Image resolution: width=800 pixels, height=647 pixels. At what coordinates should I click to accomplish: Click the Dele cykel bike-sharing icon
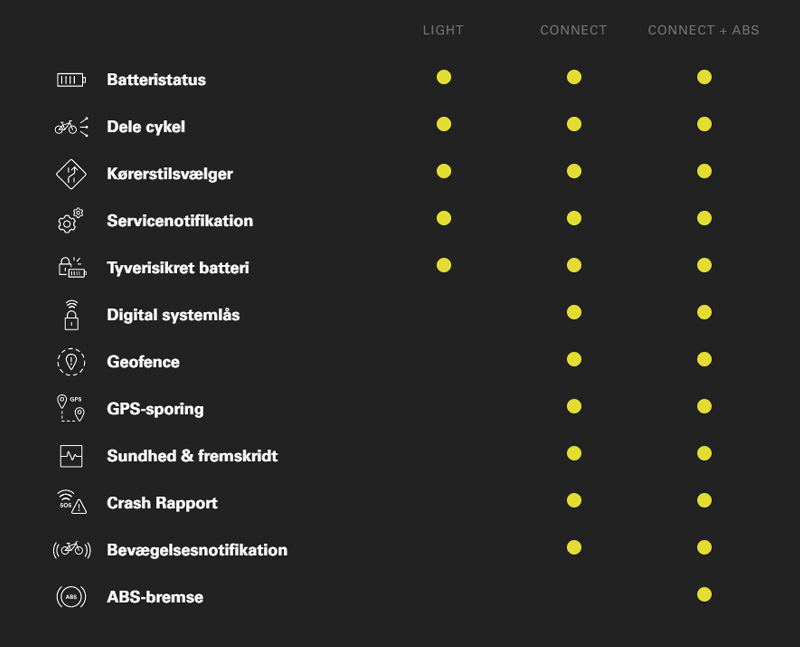(x=71, y=127)
